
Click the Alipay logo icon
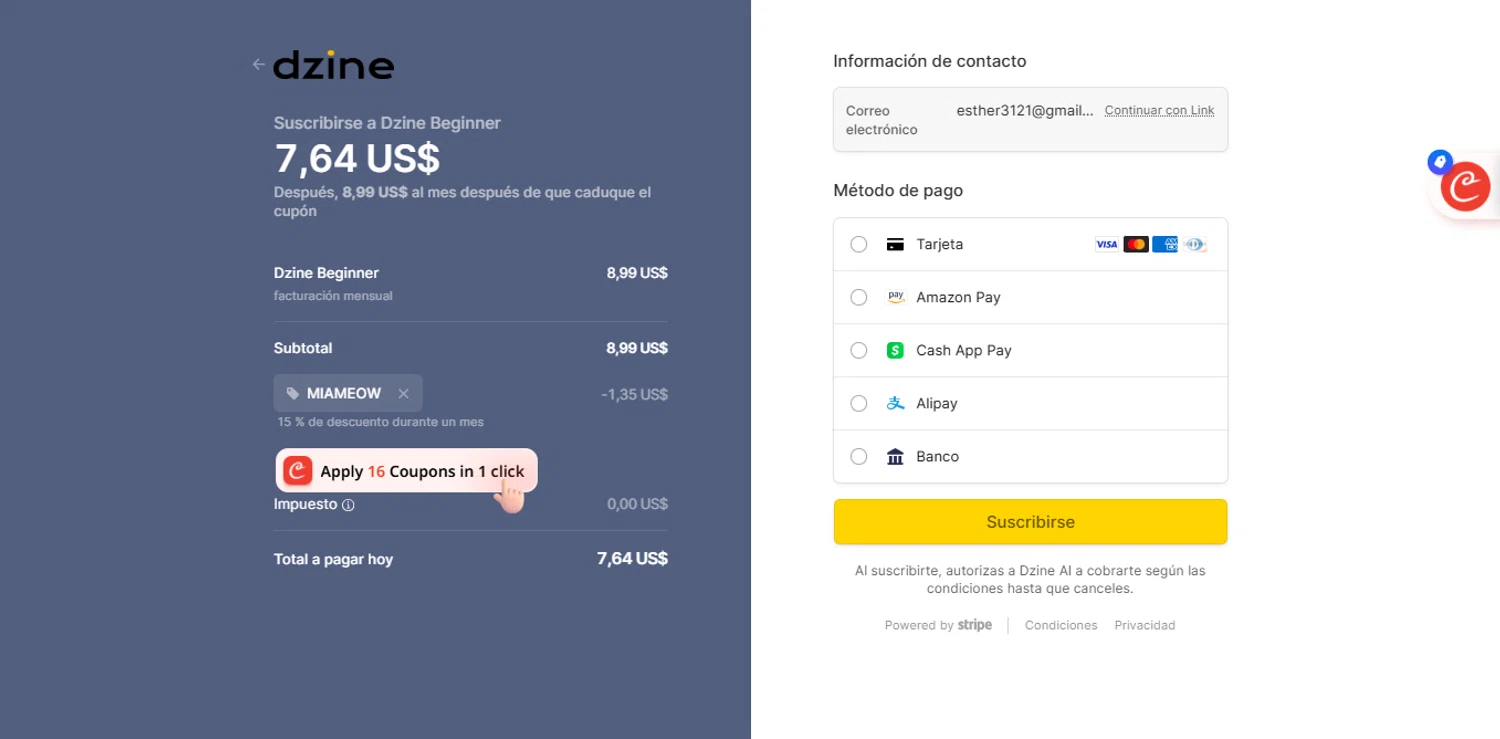pos(896,403)
